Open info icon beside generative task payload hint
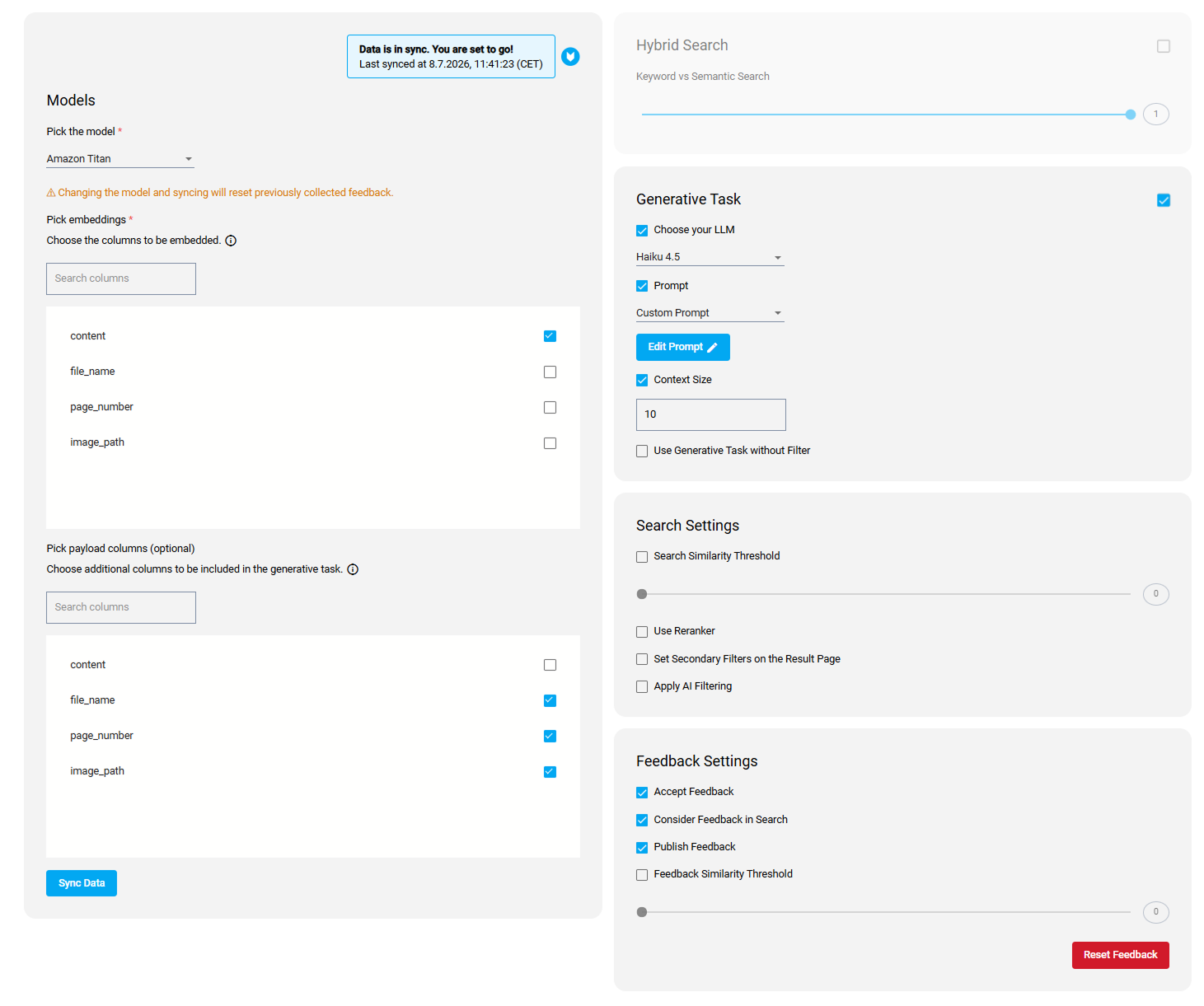Viewport: 1204px width, 1006px height. [x=353, y=569]
